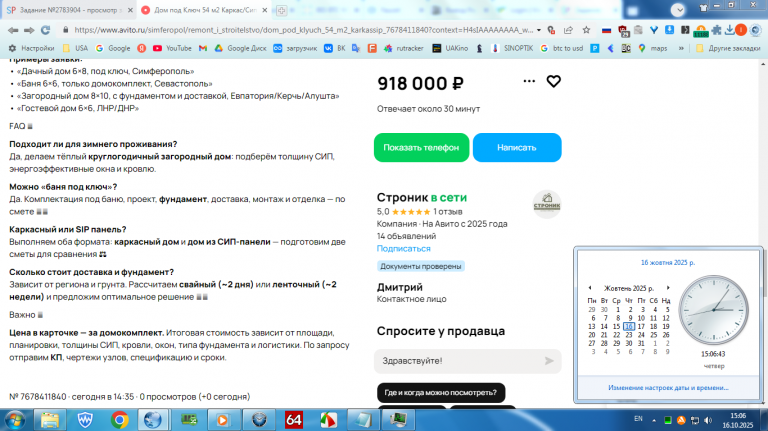Go to next month in calendar
The image size is (768, 431).
click(668, 288)
